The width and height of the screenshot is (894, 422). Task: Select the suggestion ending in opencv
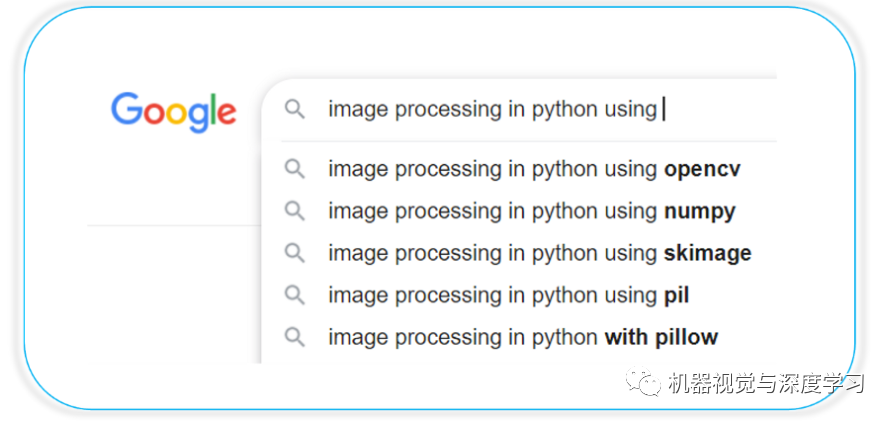[534, 169]
